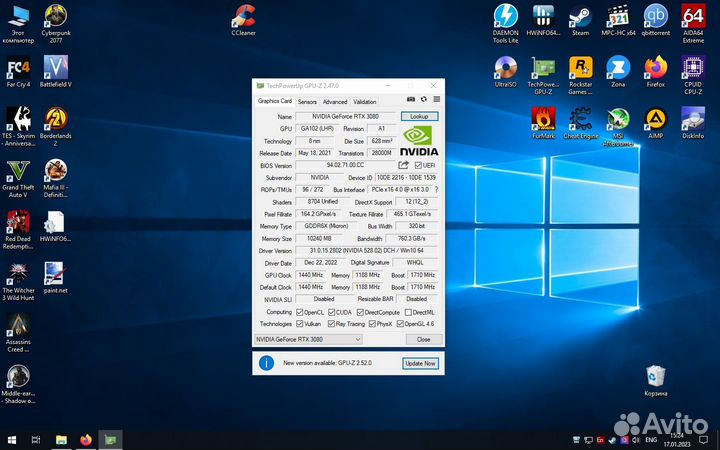The image size is (720, 450).
Task: Launch DAEMON Tools Lite shortcut
Action: 506,24
